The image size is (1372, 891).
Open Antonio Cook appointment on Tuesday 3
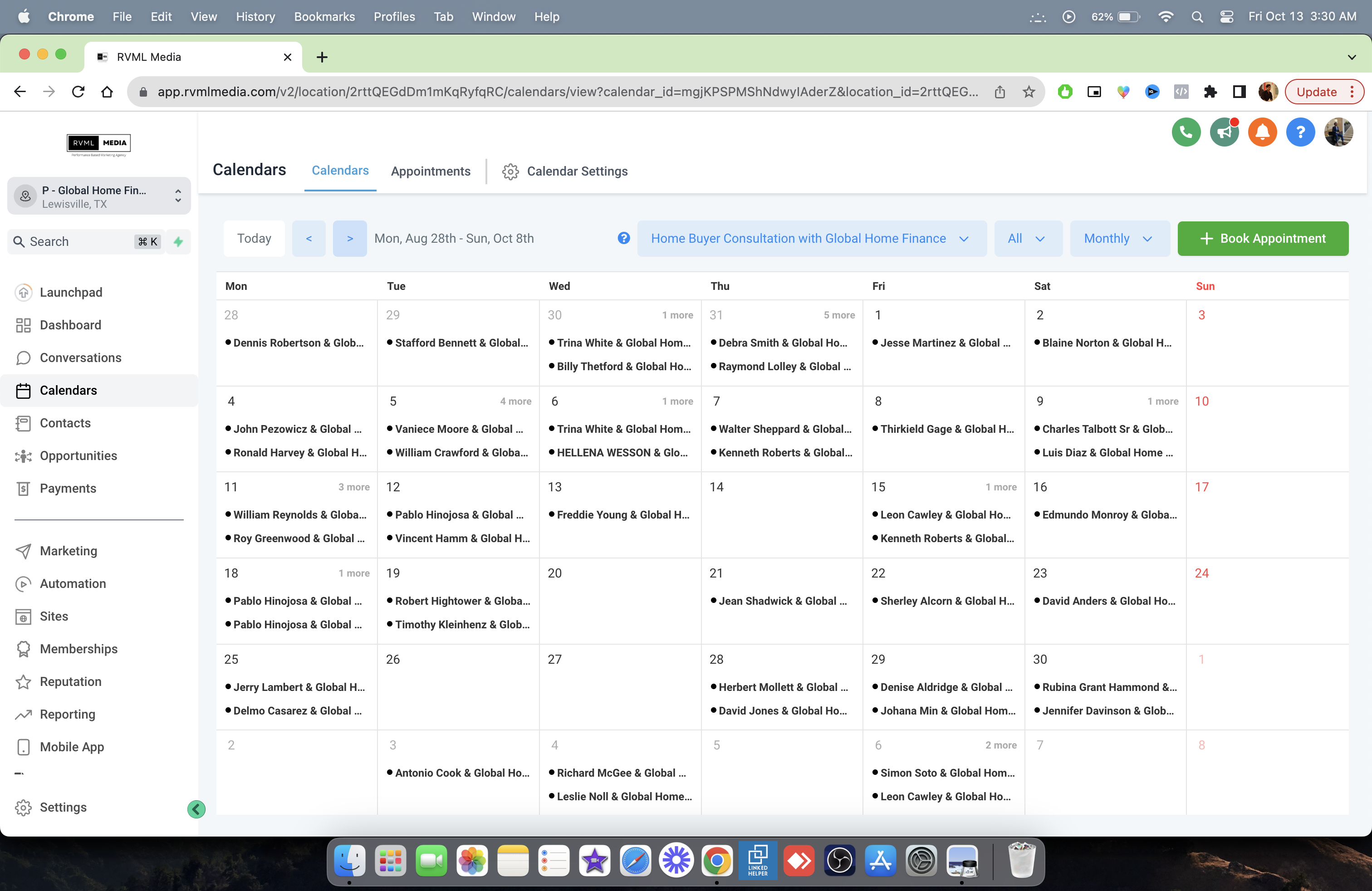pos(458,773)
